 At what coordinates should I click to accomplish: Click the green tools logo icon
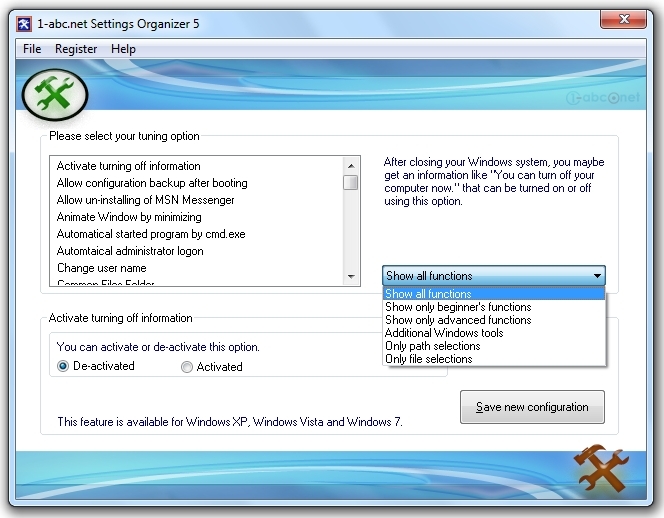(x=55, y=93)
